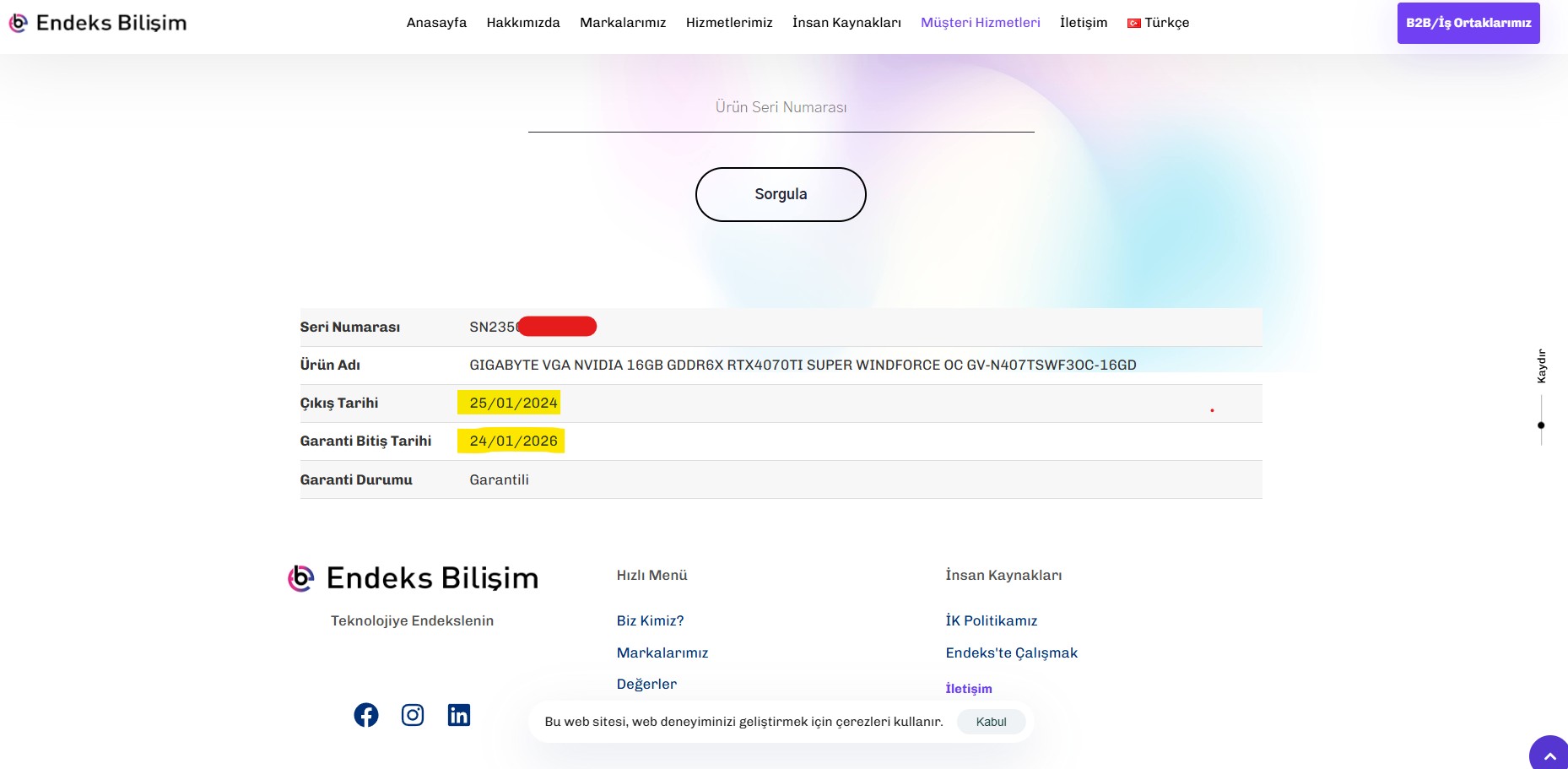Image resolution: width=1568 pixels, height=769 pixels.
Task: Click the scroll-to-top arrow button
Action: 1549,754
